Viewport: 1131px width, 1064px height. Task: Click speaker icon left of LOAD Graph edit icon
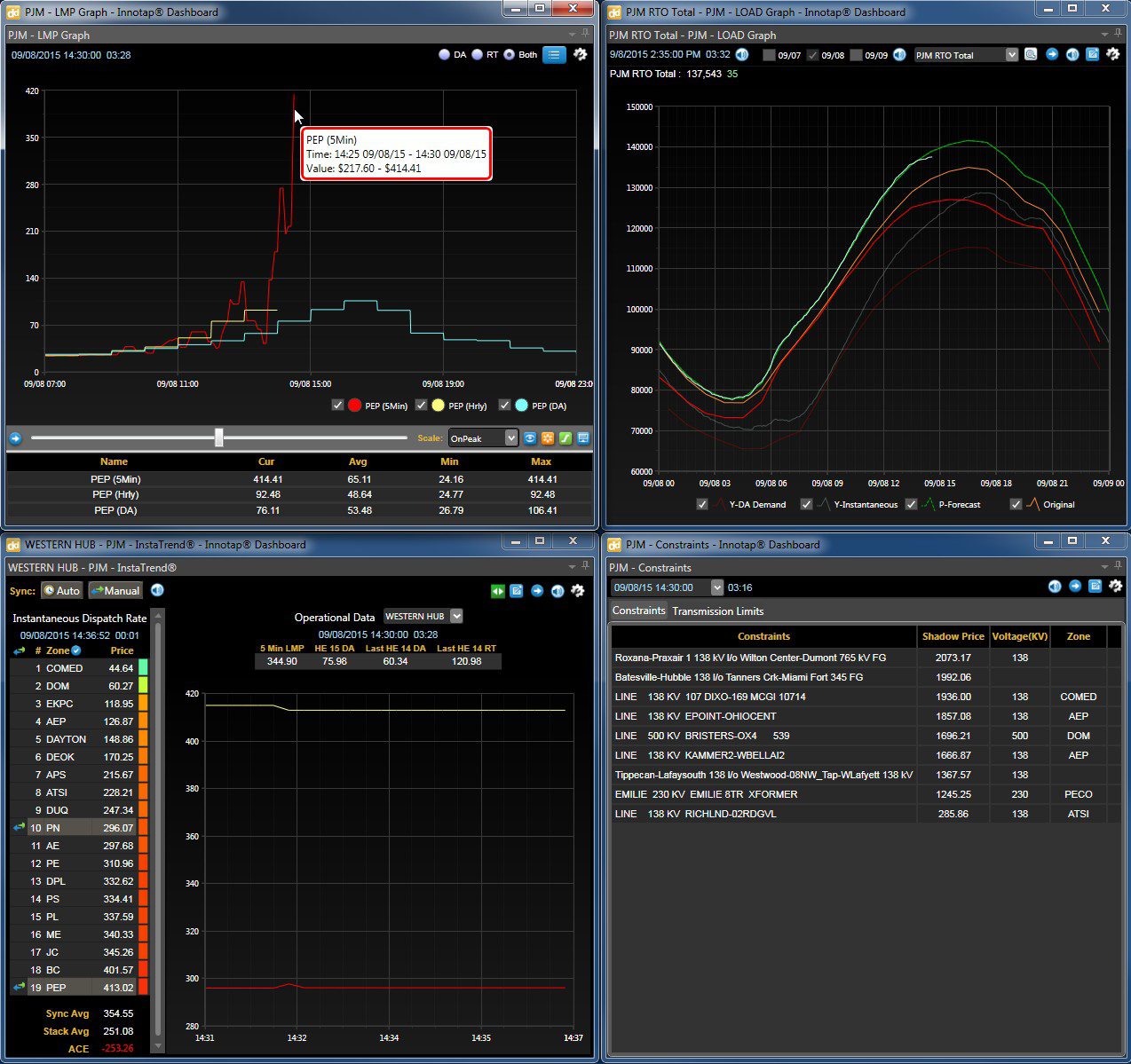(1072, 55)
